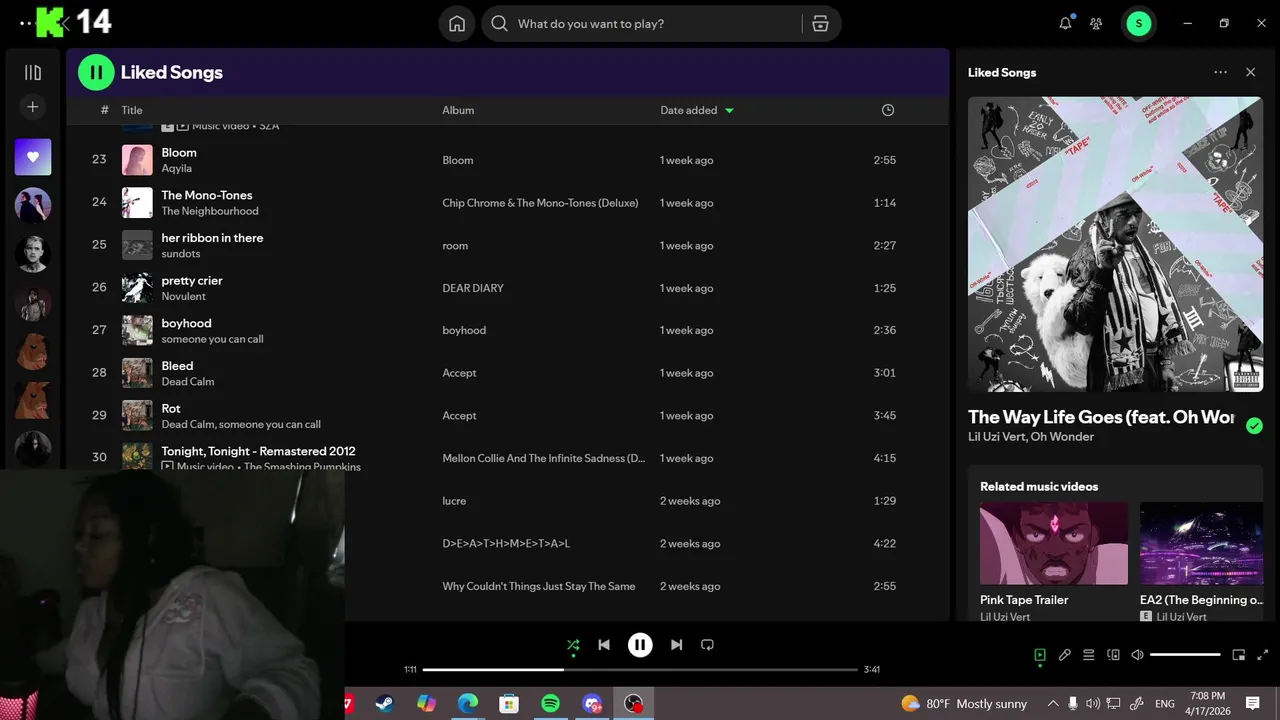Open the play queue
This screenshot has width=1280, height=720.
coord(1089,655)
